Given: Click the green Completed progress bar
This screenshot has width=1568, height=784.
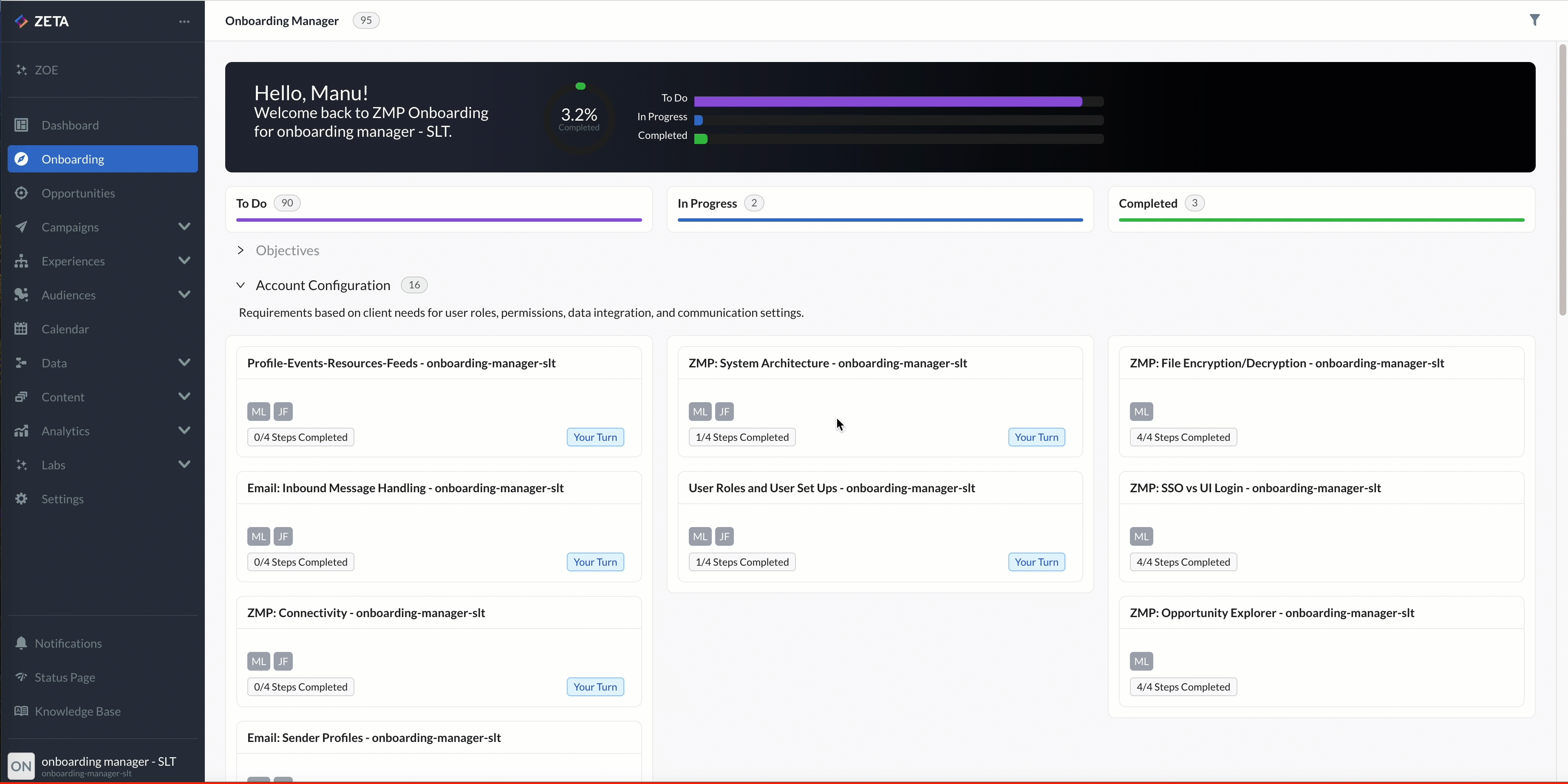Looking at the screenshot, I should click(701, 139).
